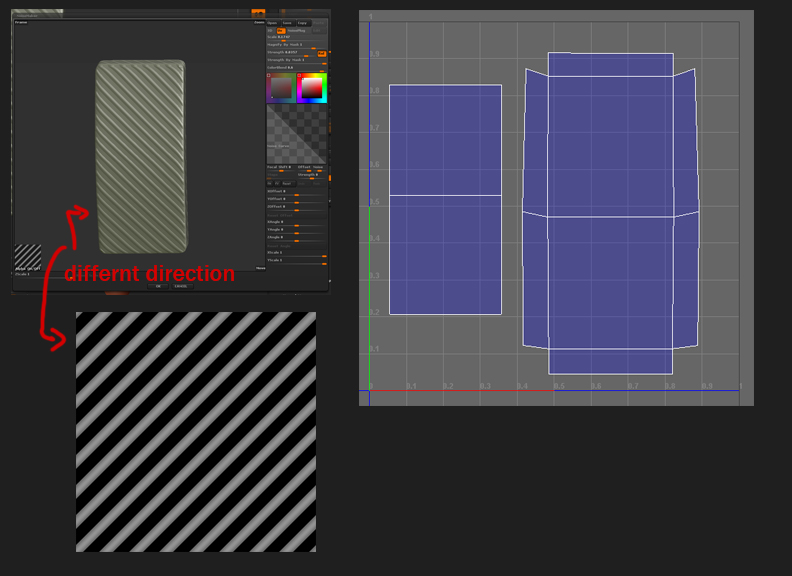792x576 pixels.
Task: Pick a color in the right rainbow color picker
Action: [312, 88]
